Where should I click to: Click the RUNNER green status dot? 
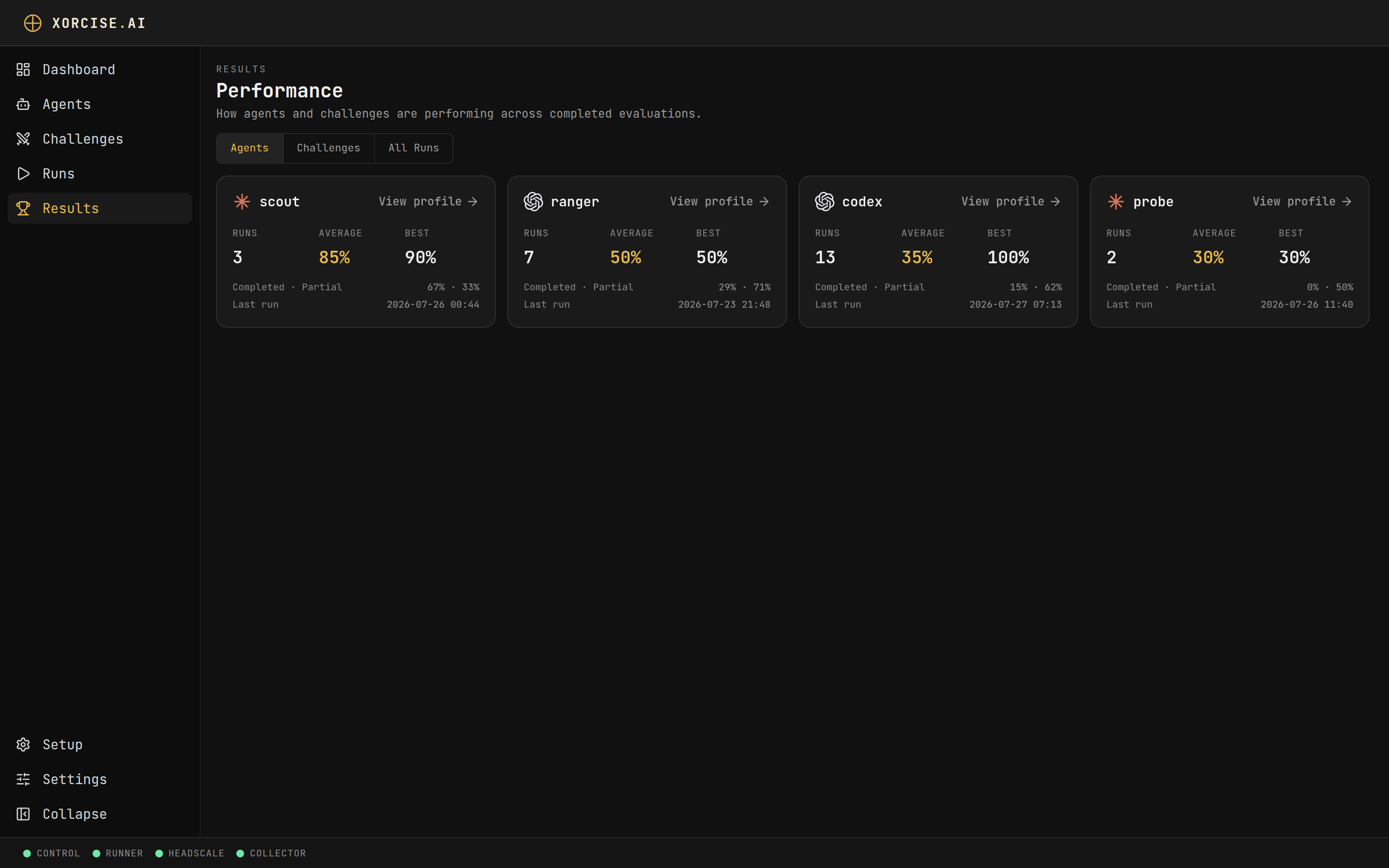[x=96, y=854]
